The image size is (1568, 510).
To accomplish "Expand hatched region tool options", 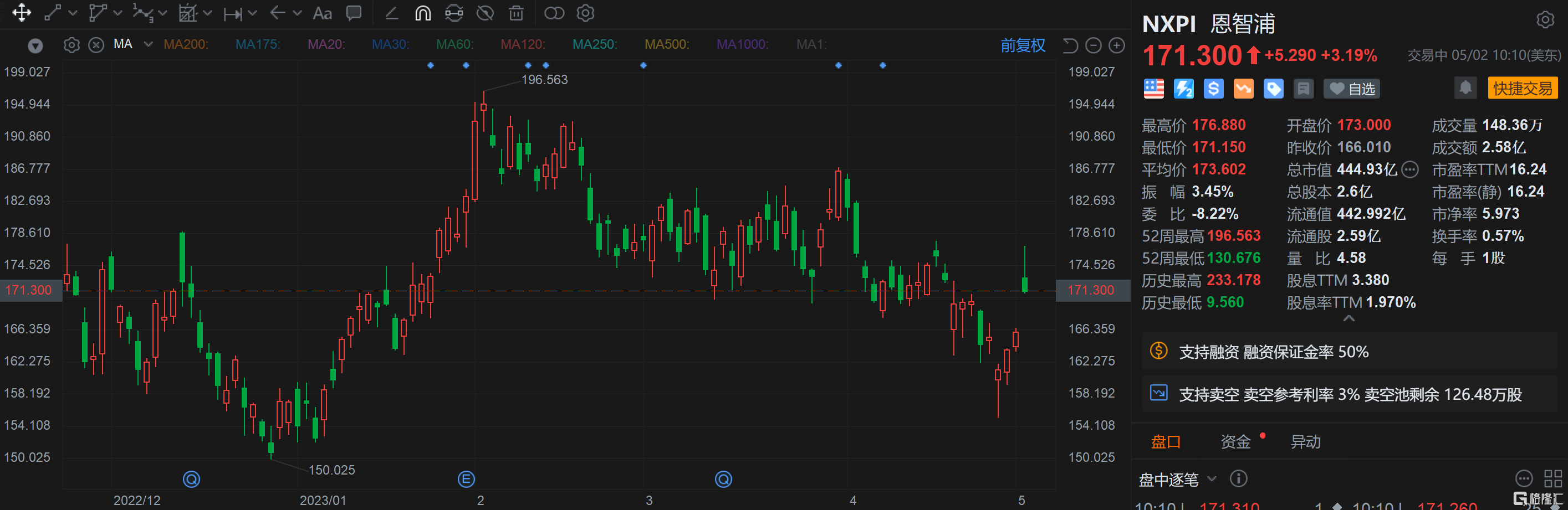I will click(x=207, y=13).
